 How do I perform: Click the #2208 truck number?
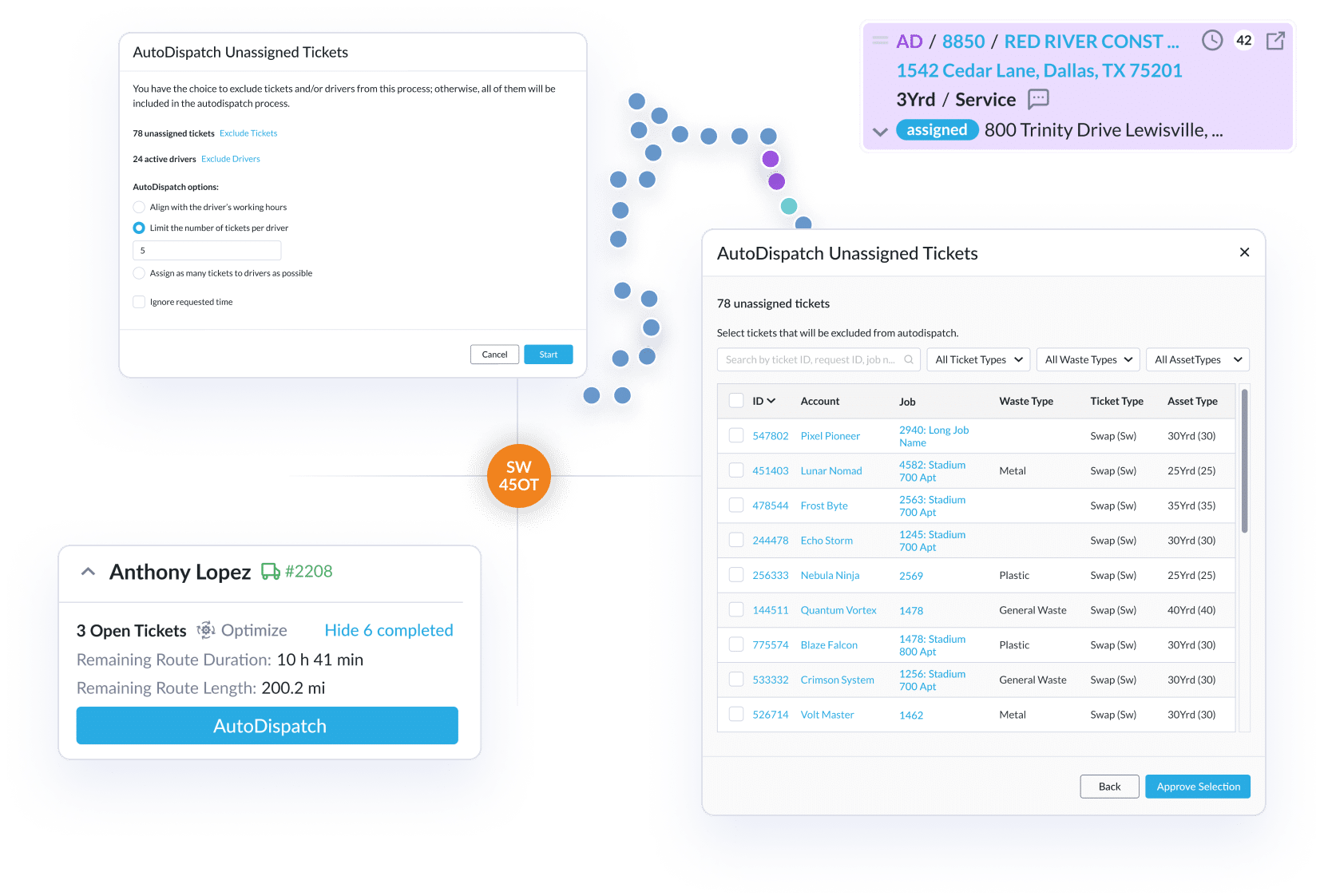coord(309,572)
